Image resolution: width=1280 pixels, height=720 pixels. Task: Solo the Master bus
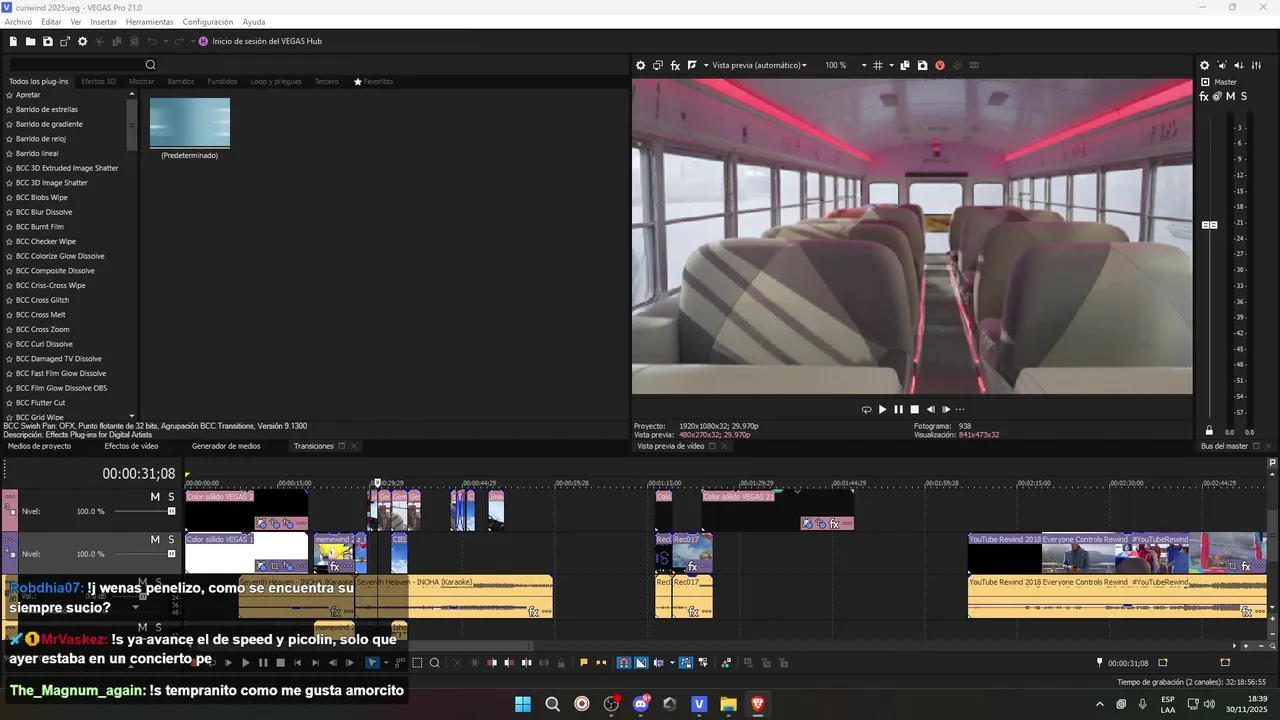(x=1244, y=97)
